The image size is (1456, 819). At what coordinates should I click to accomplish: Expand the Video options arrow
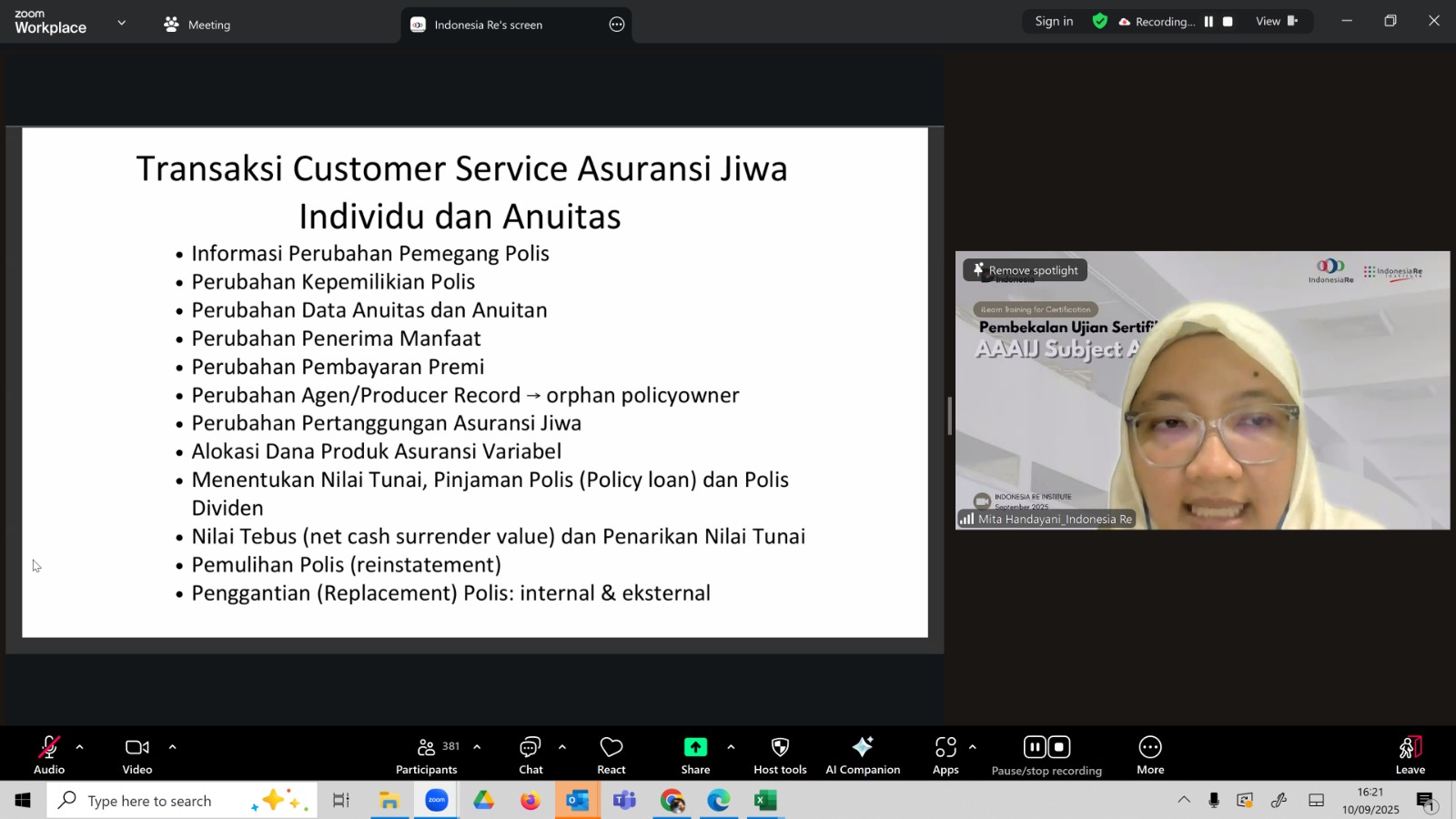pos(172,747)
